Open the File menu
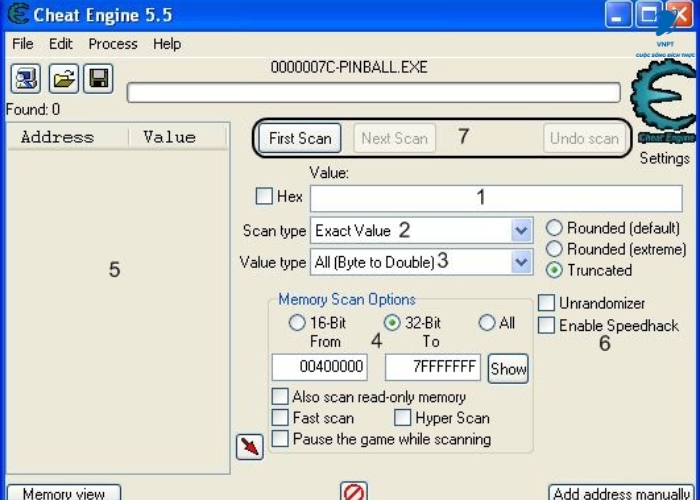This screenshot has height=500, width=700. click(23, 44)
